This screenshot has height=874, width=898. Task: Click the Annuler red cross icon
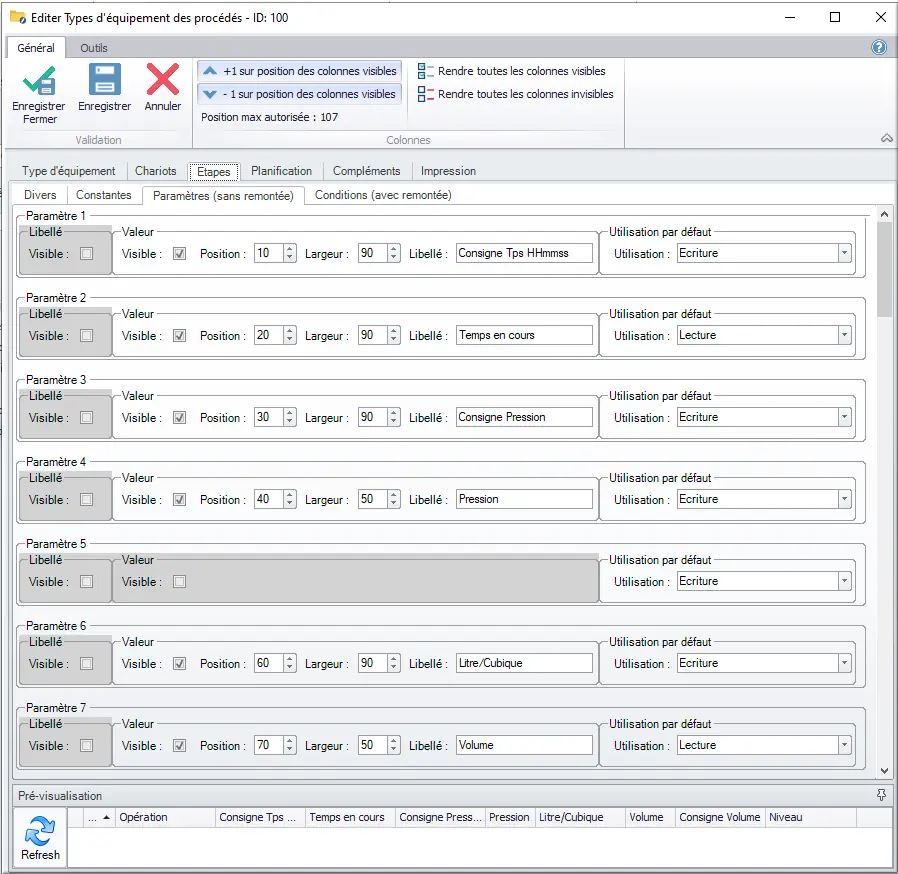(x=163, y=80)
